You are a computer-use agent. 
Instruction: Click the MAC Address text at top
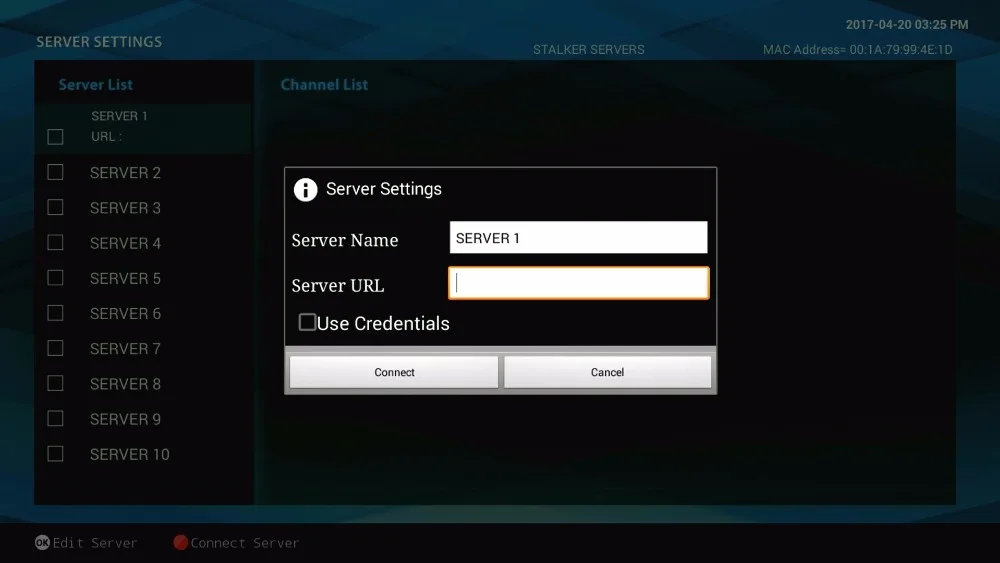click(x=858, y=50)
